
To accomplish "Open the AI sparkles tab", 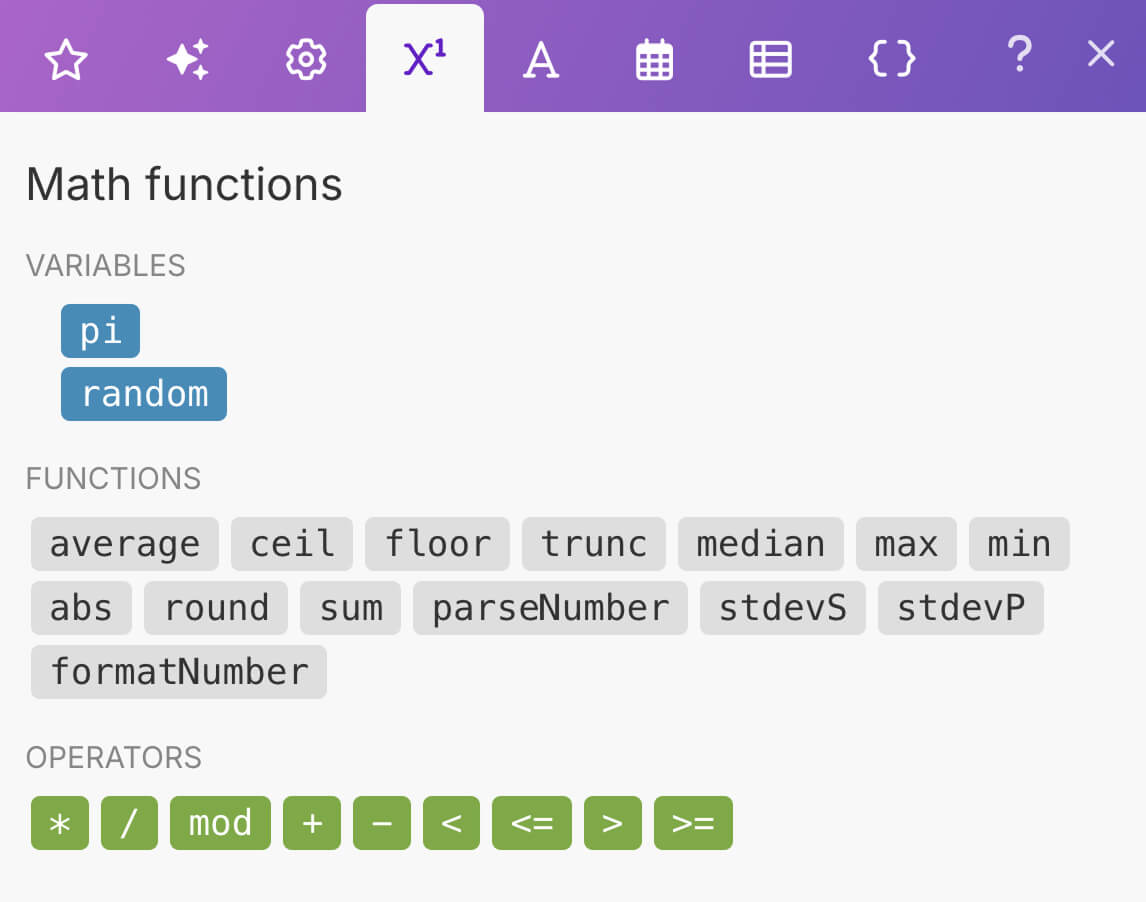I will coord(187,59).
